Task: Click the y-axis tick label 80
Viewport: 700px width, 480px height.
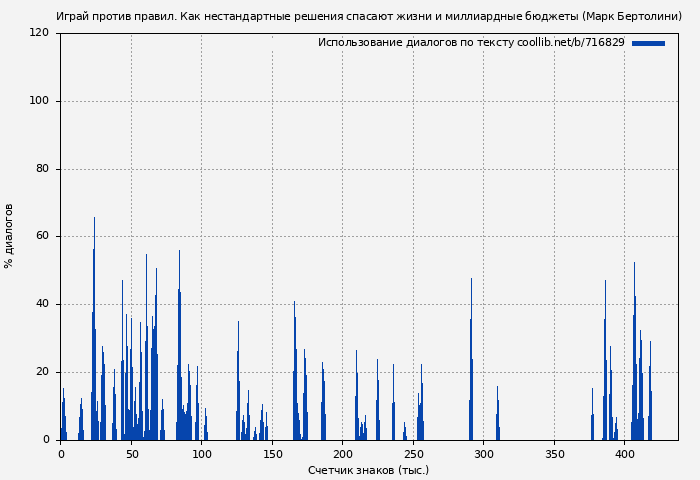Action: pos(42,169)
